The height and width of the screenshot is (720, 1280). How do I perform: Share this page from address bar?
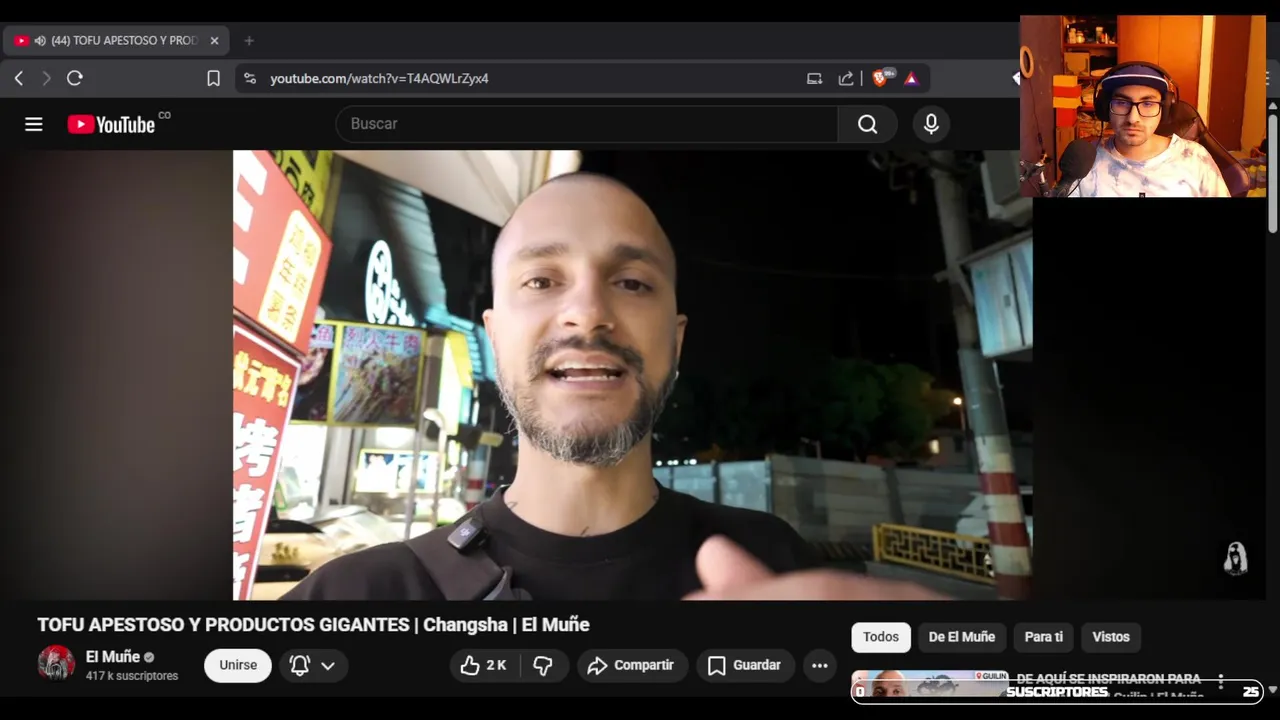click(846, 78)
